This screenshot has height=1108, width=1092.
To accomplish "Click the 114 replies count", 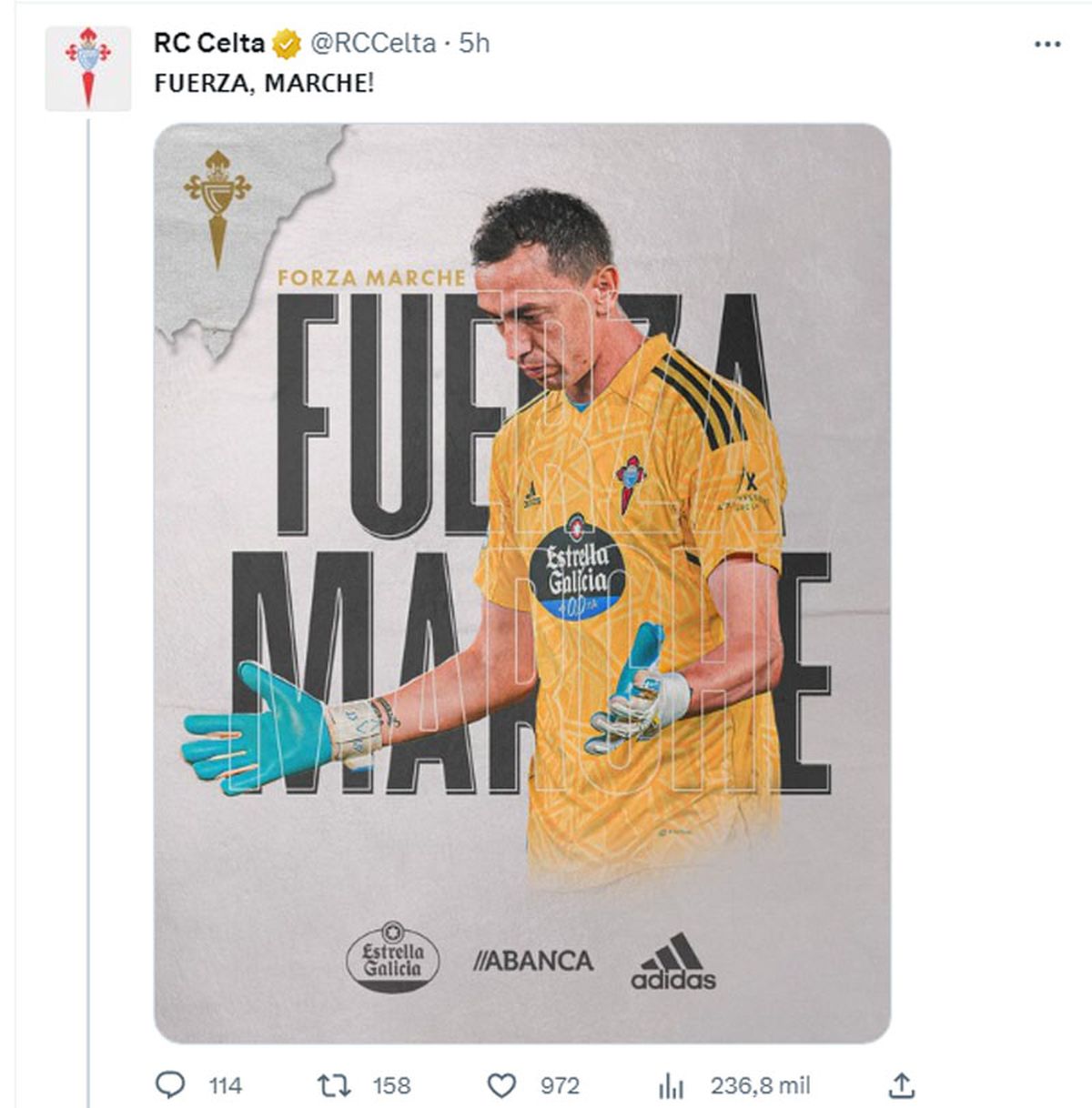I will tap(225, 1085).
